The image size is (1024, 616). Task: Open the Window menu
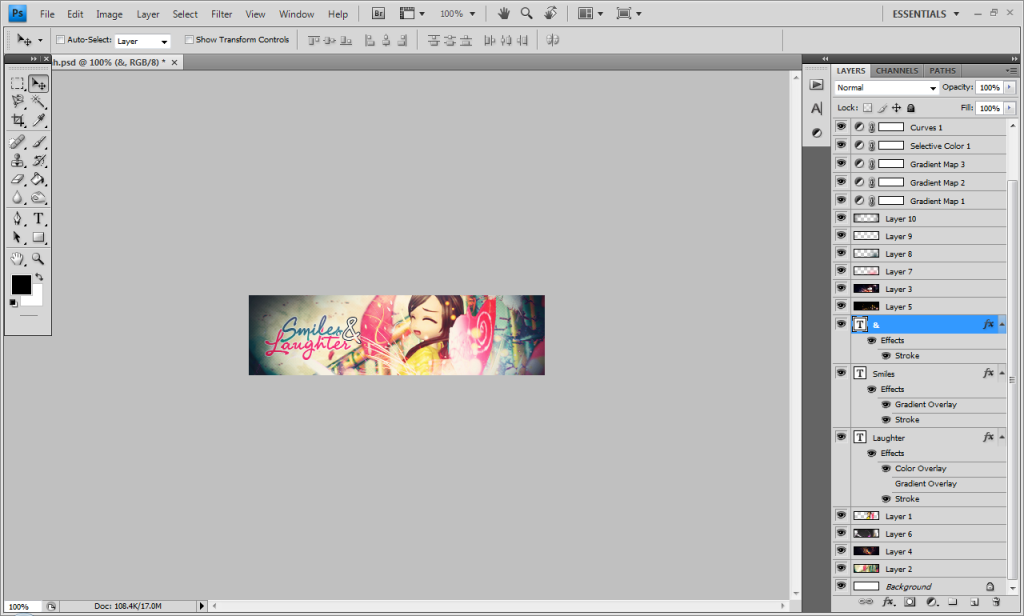[x=296, y=14]
